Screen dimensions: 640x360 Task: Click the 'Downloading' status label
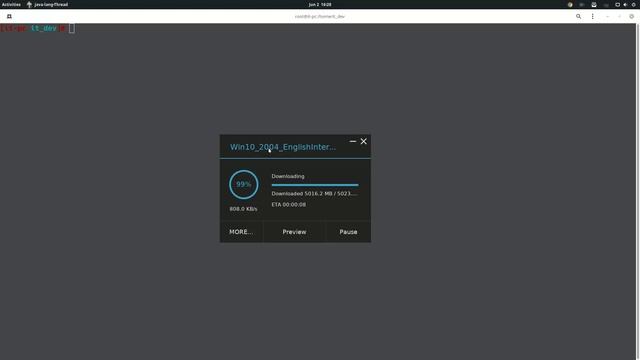coord(288,176)
